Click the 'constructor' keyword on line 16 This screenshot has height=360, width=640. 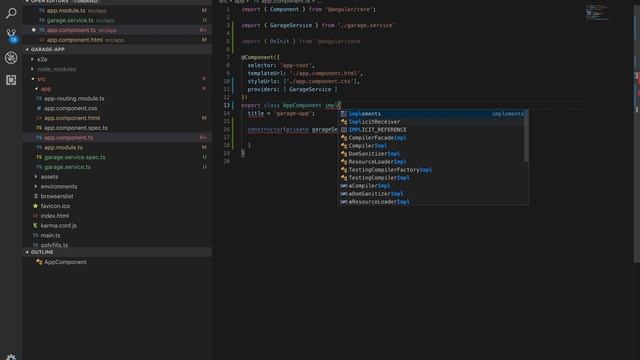pos(265,130)
